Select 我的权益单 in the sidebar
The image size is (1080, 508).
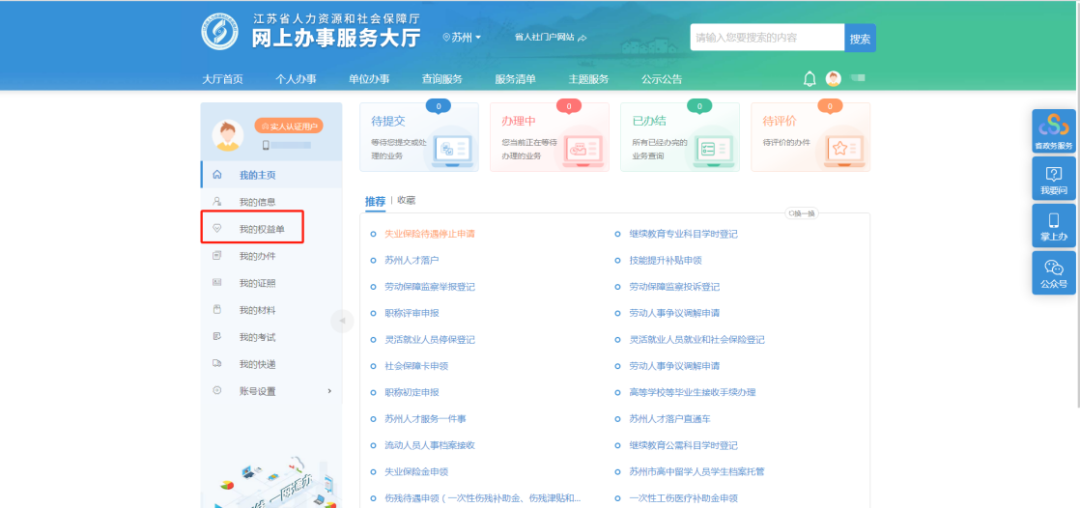pos(261,229)
